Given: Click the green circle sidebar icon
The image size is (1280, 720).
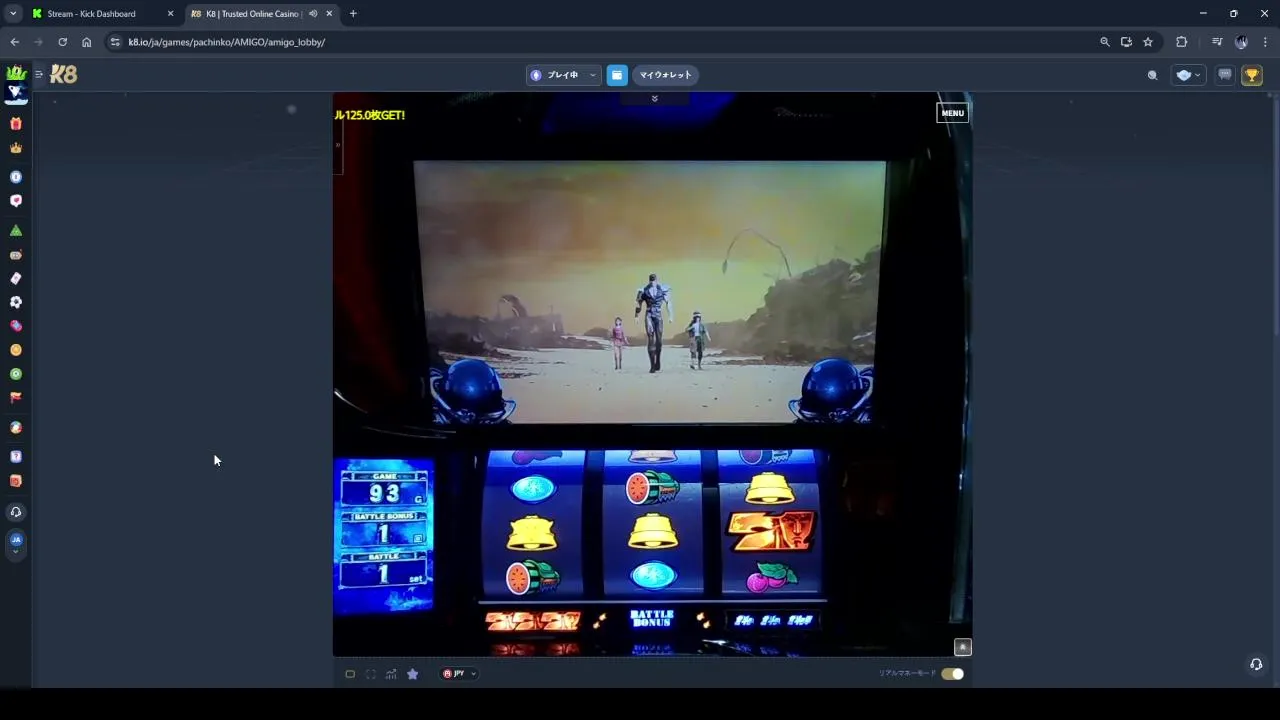Looking at the screenshot, I should [x=16, y=374].
